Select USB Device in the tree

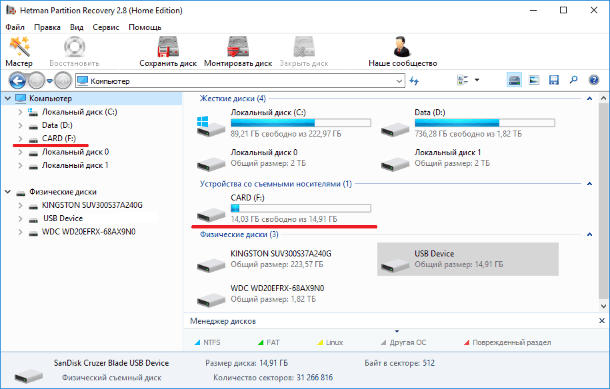point(63,218)
